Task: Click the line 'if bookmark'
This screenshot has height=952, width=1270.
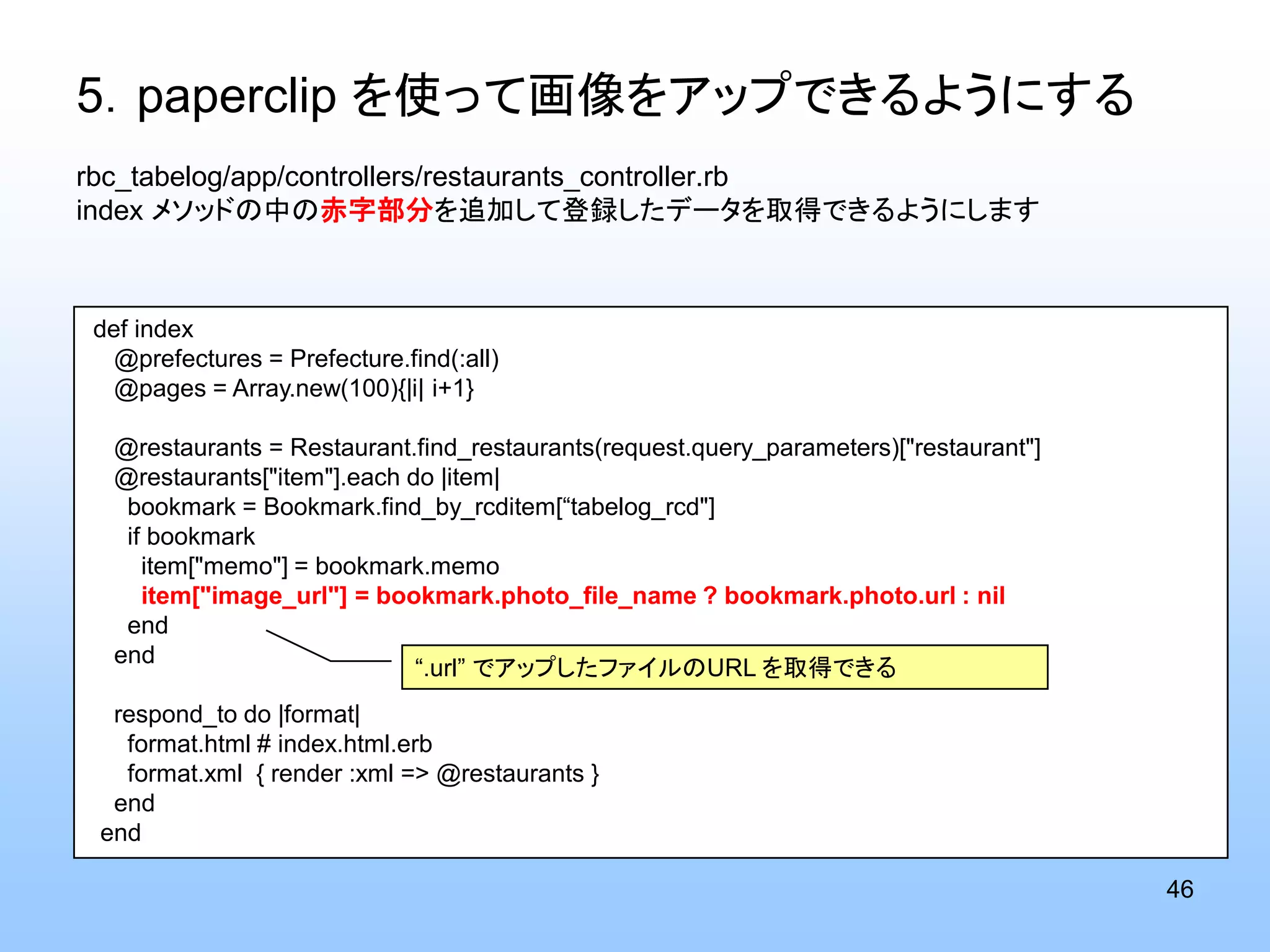Action: (191, 537)
